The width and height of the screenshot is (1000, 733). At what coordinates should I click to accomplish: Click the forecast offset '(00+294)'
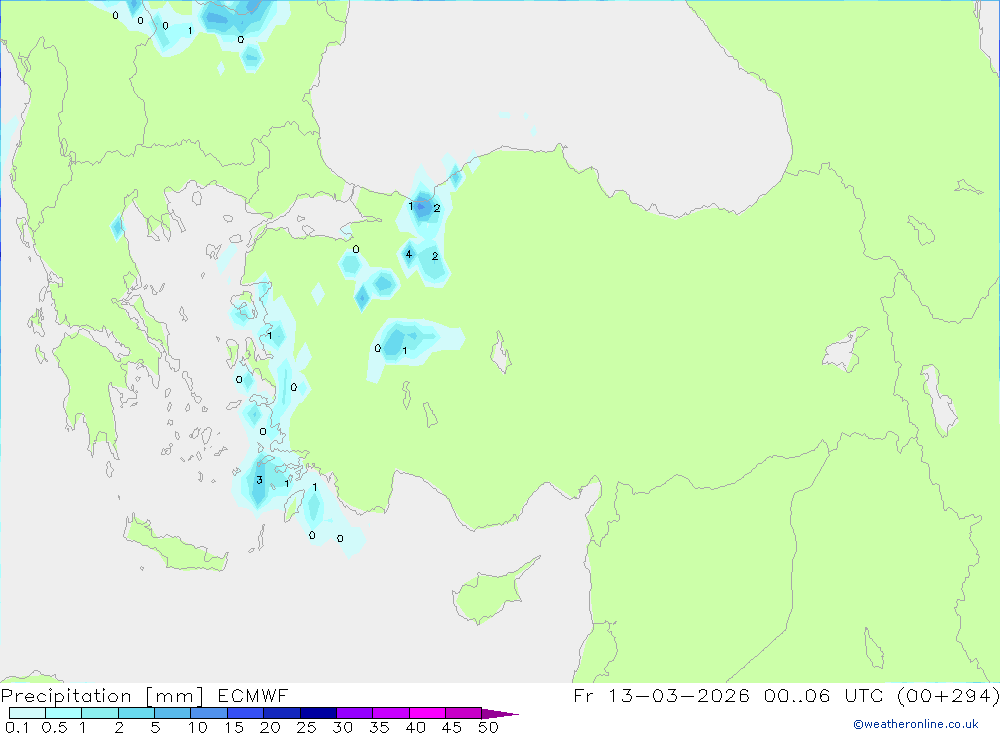pos(948,695)
